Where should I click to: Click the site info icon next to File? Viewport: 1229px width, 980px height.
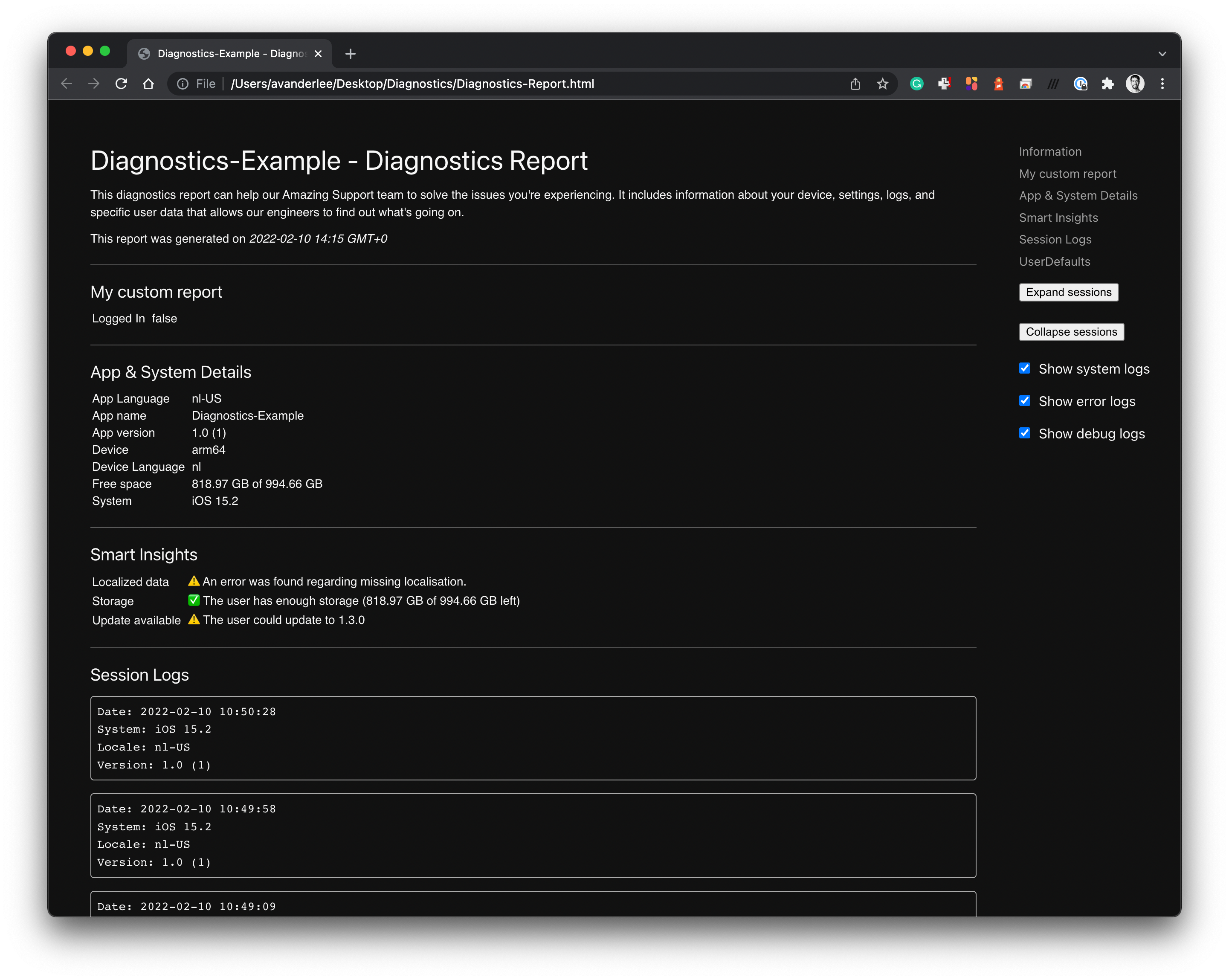(183, 84)
